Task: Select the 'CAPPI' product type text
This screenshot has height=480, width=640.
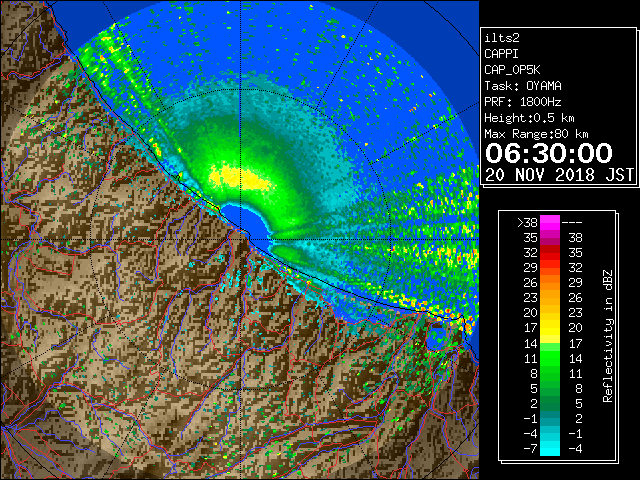Action: (x=501, y=54)
